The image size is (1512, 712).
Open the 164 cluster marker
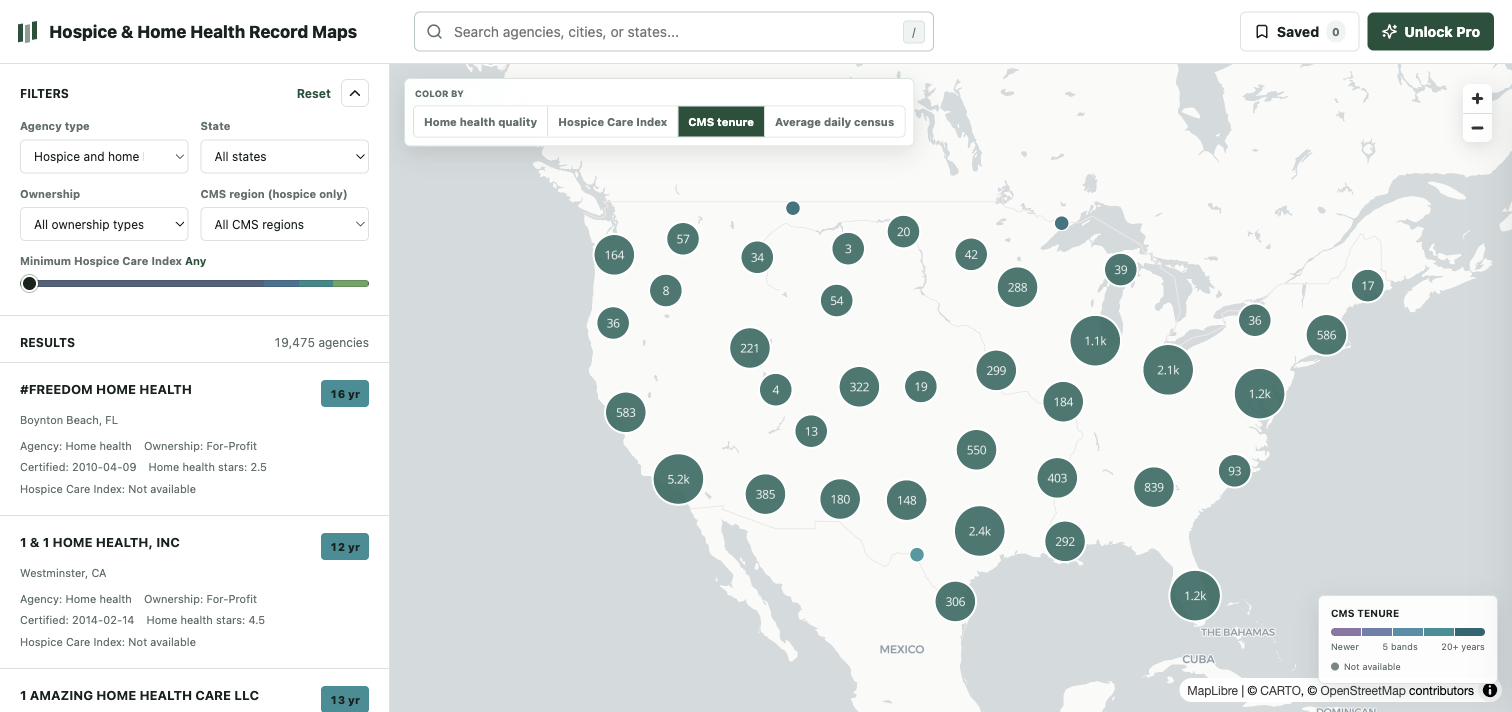point(614,255)
